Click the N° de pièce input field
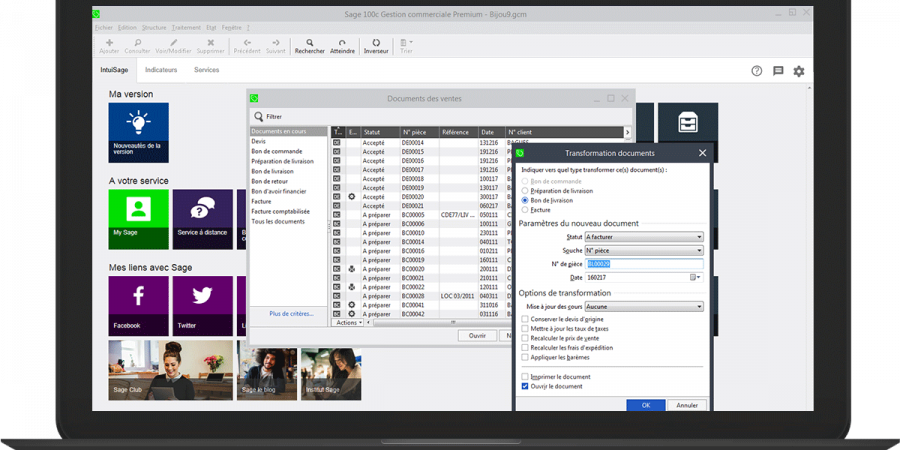The height and width of the screenshot is (450, 900). coord(644,264)
